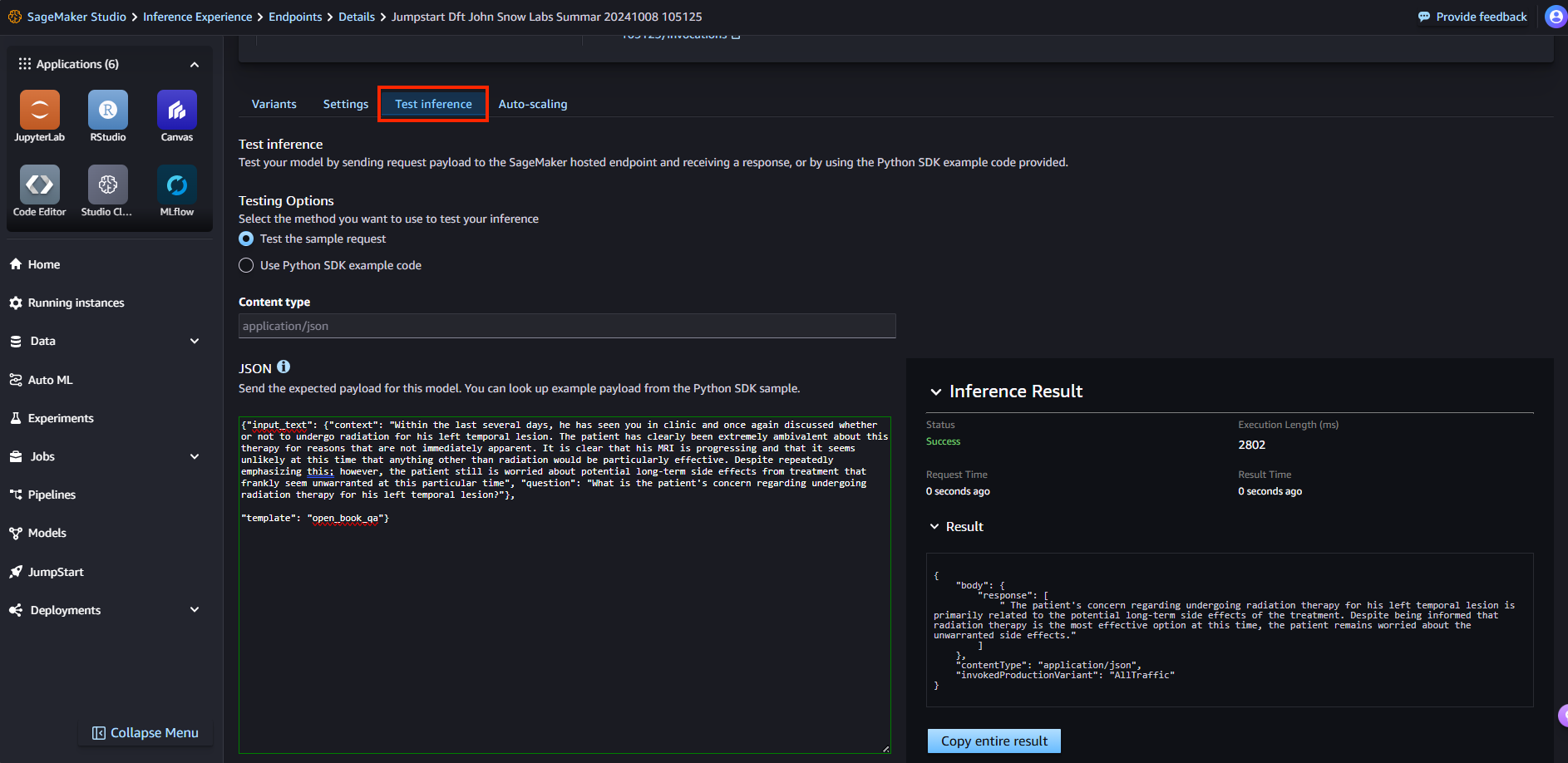This screenshot has height=763, width=1568.
Task: Click the Collapse Menu button
Action: point(145,733)
